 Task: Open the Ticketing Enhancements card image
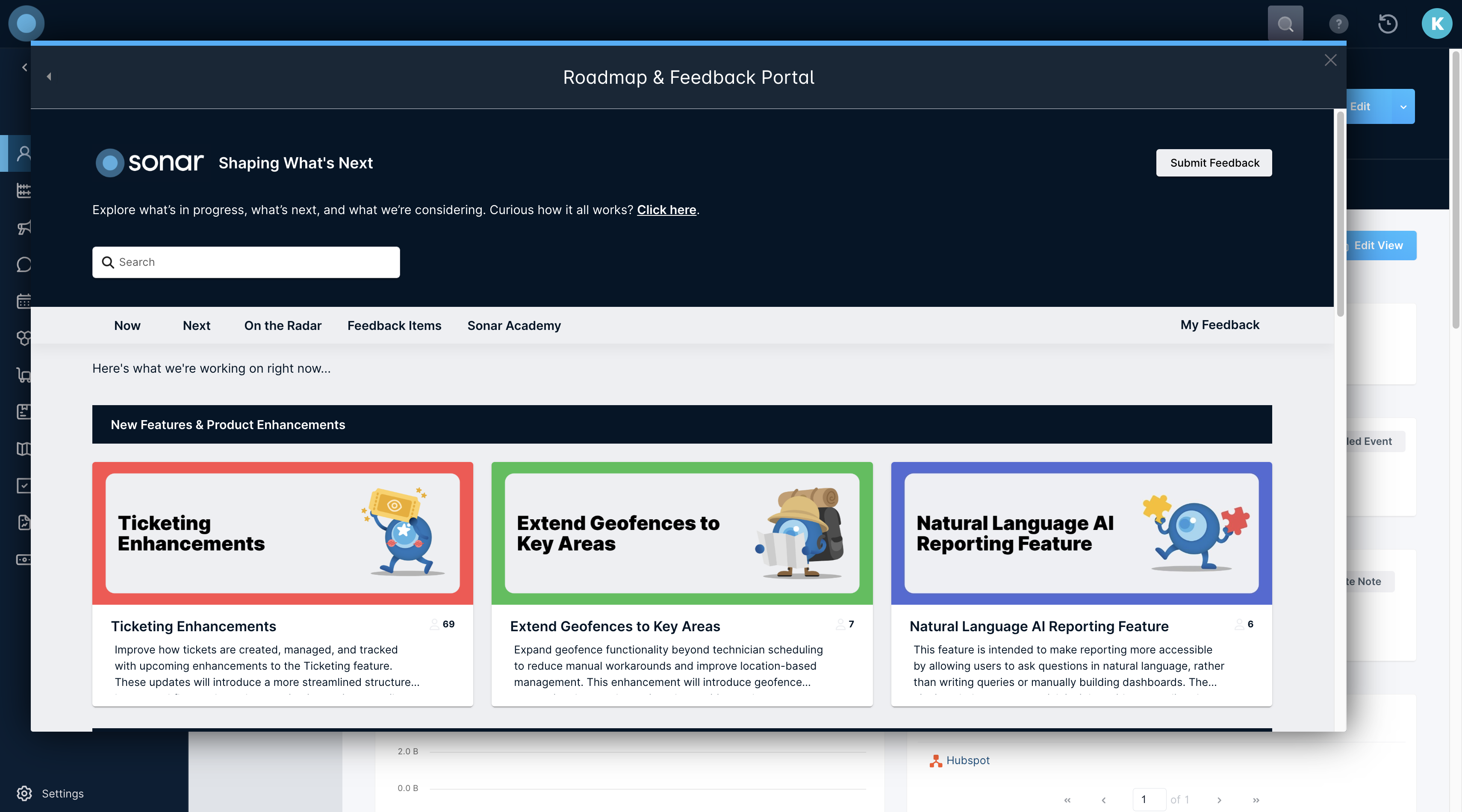tap(283, 533)
